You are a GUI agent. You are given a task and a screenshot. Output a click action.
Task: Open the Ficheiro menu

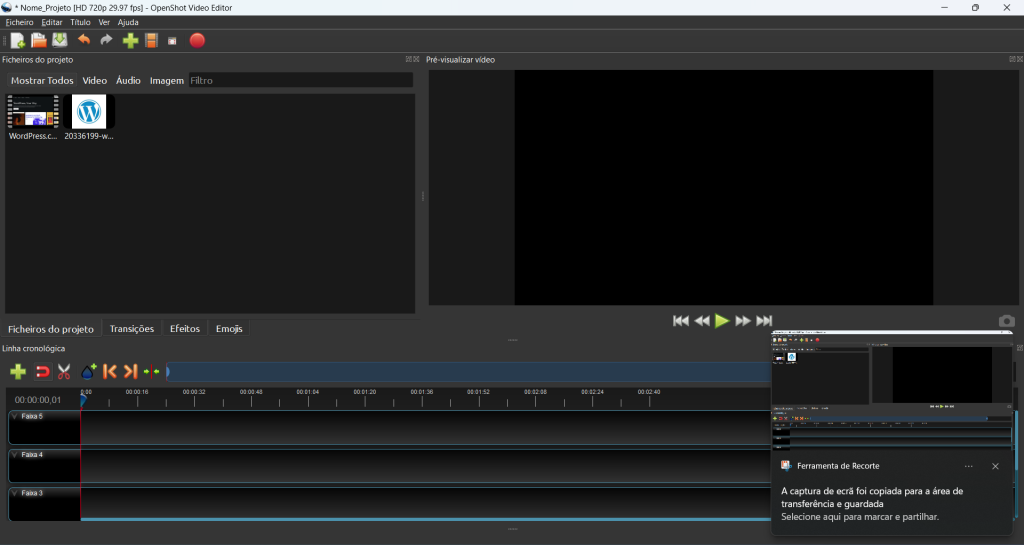click(x=19, y=22)
